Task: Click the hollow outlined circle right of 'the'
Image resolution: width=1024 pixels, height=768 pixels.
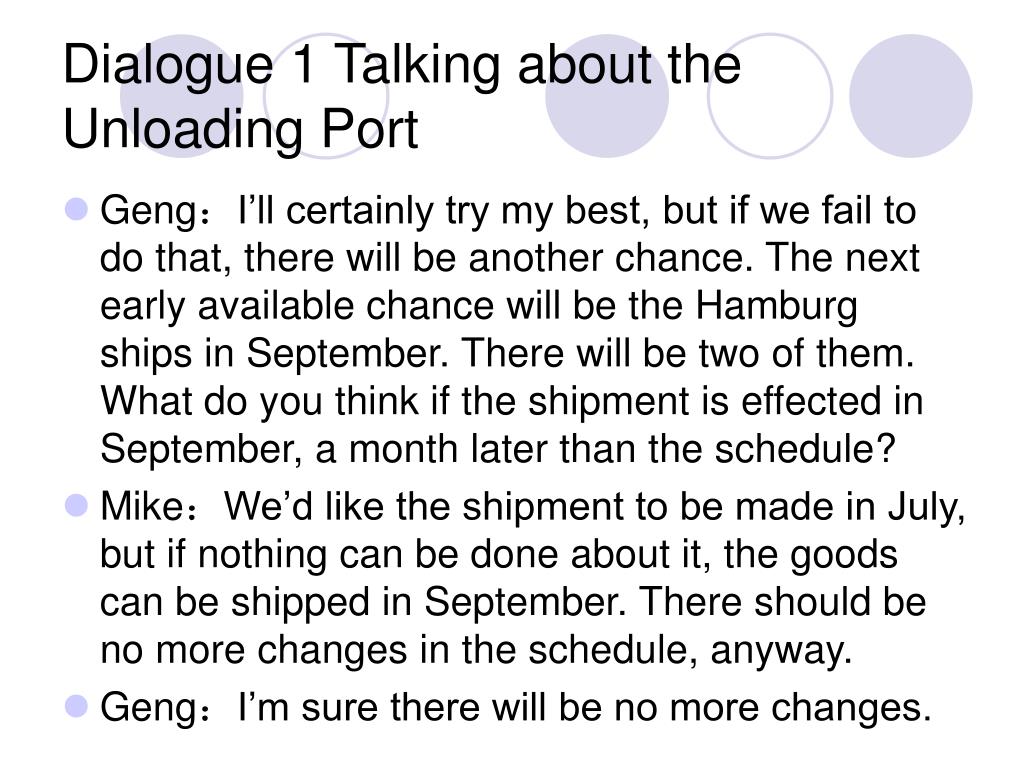Action: tap(770, 95)
